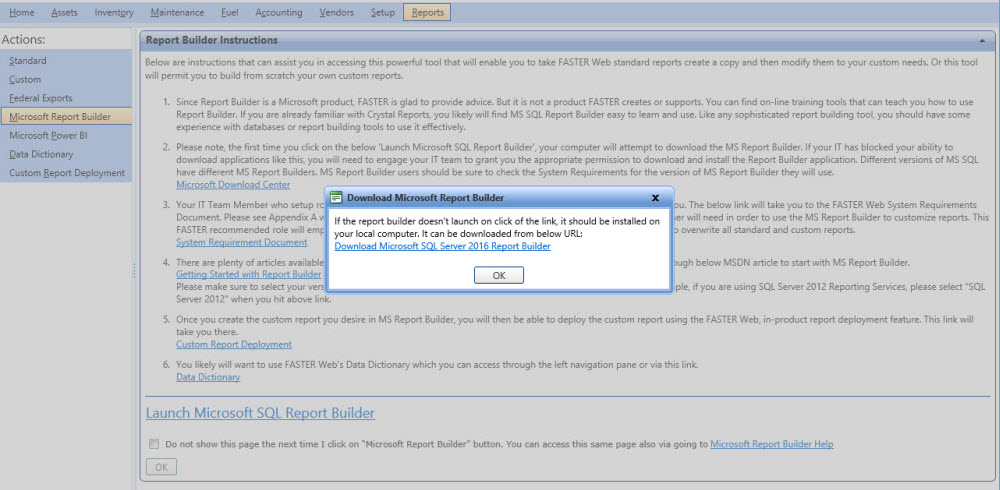Click the sidebar splitter grip handle

(x=135, y=271)
